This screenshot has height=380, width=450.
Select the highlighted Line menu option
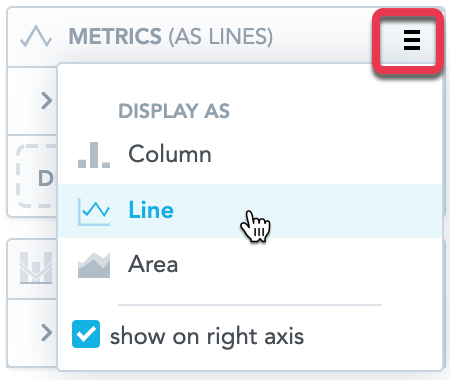click(250, 211)
